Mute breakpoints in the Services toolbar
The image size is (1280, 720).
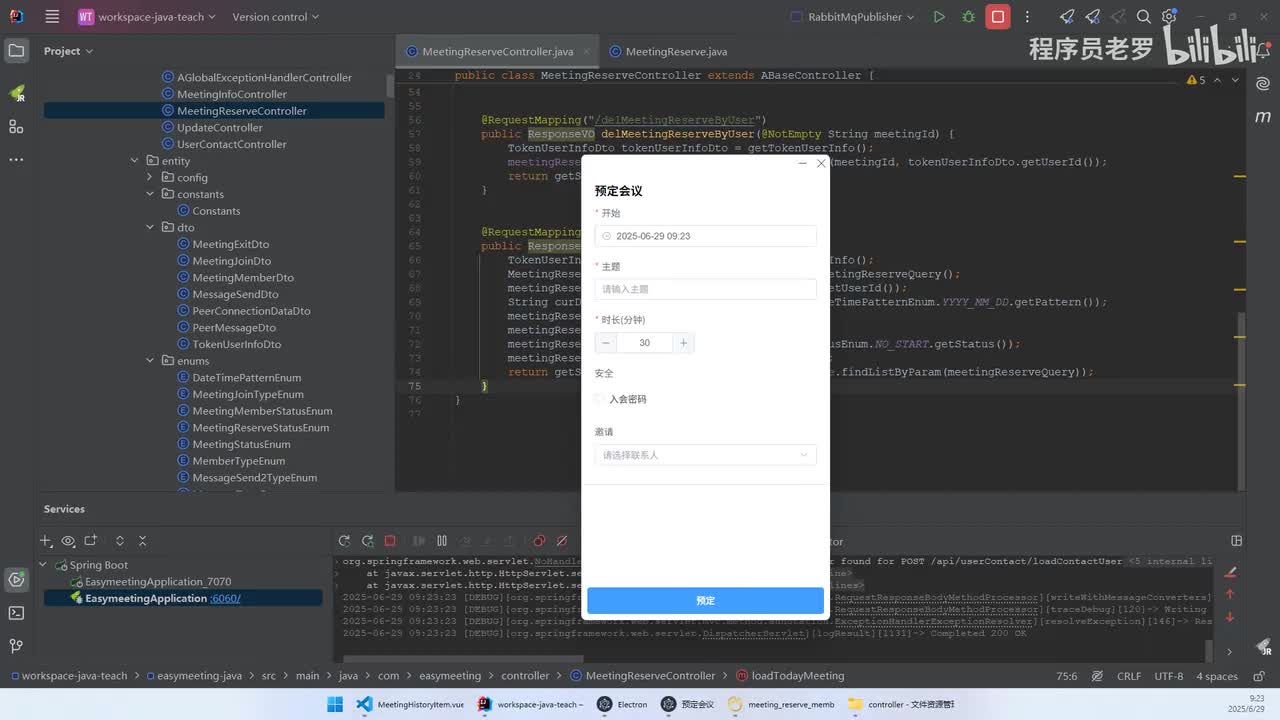coord(562,541)
